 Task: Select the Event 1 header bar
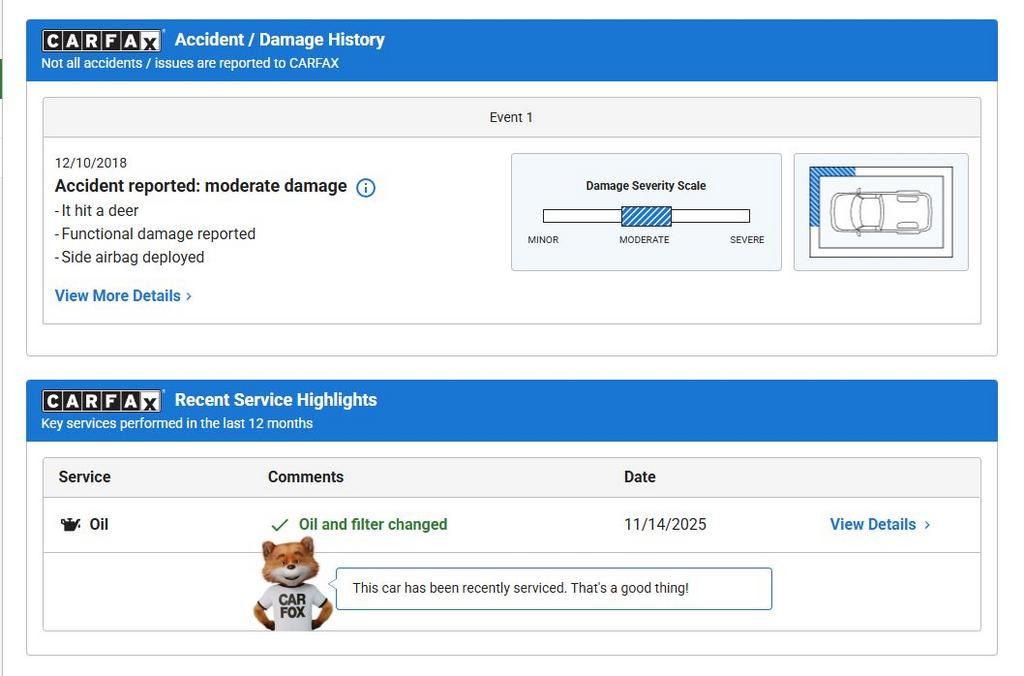[x=511, y=117]
